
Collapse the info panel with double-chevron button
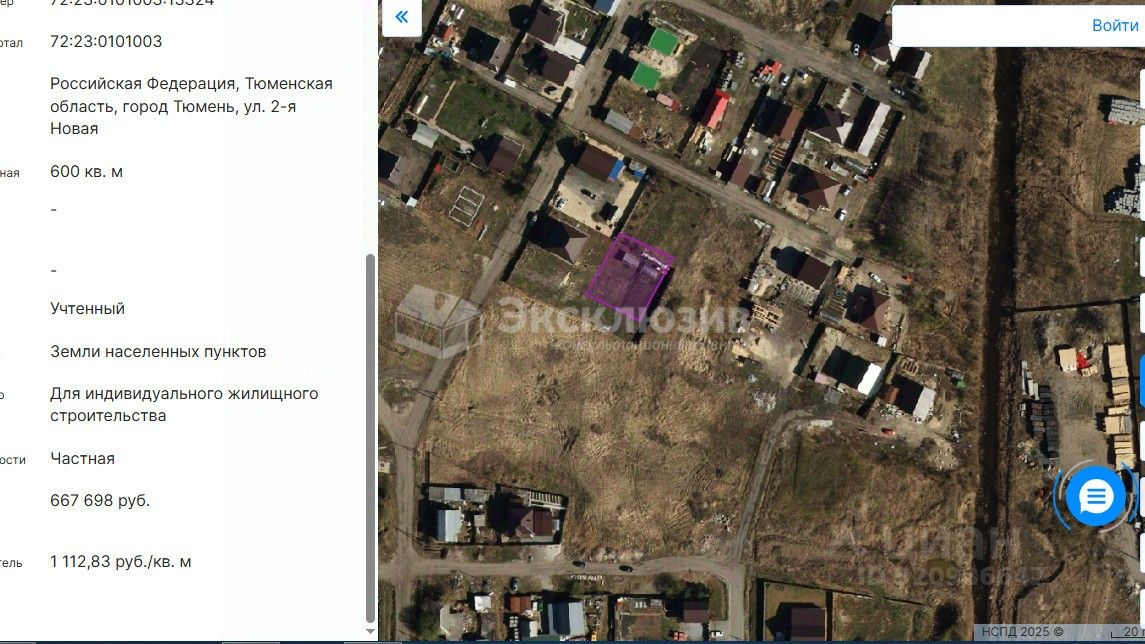coord(401,17)
